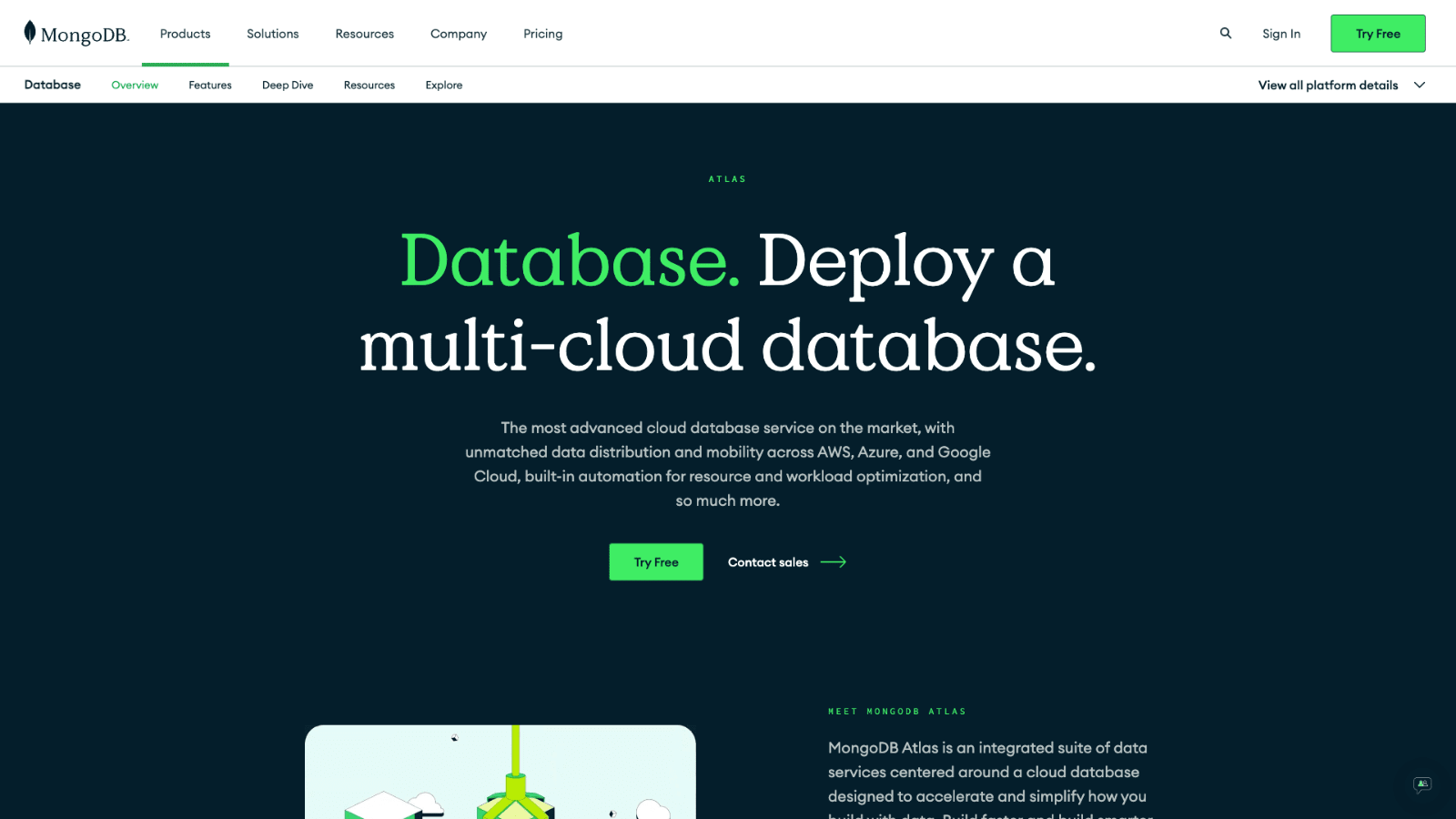Open the Solutions menu
1456x819 pixels.
point(273,34)
